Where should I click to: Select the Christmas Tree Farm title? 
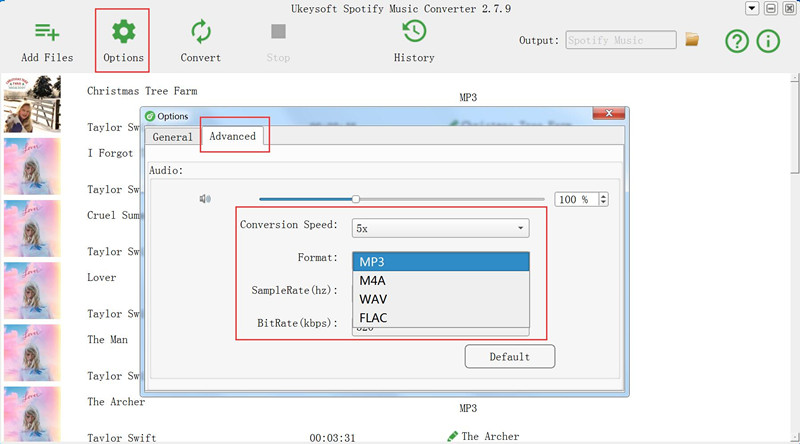tap(142, 91)
